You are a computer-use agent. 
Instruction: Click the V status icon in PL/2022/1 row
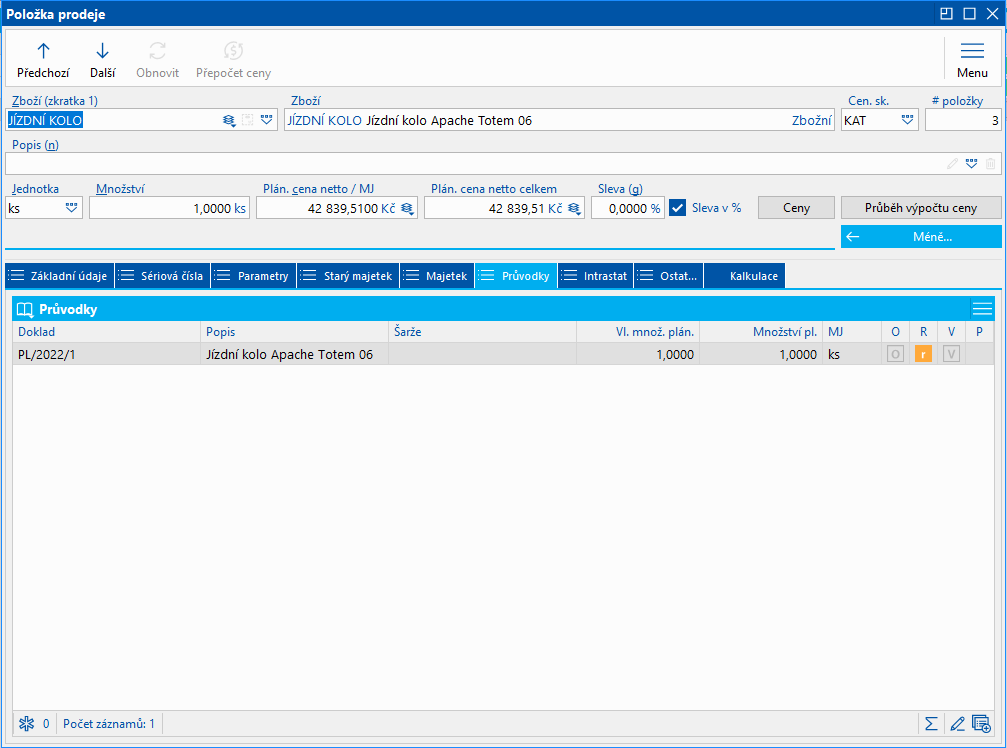pos(951,354)
